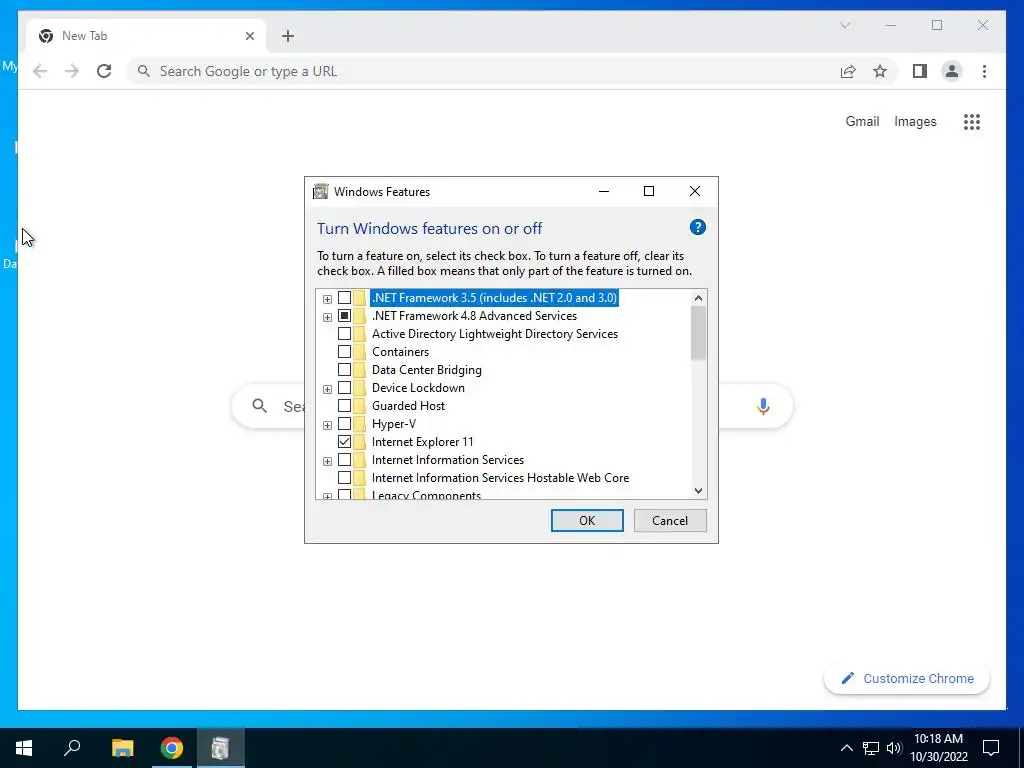Open Chrome side panel icon
Viewport: 1024px width, 768px height.
pos(920,71)
